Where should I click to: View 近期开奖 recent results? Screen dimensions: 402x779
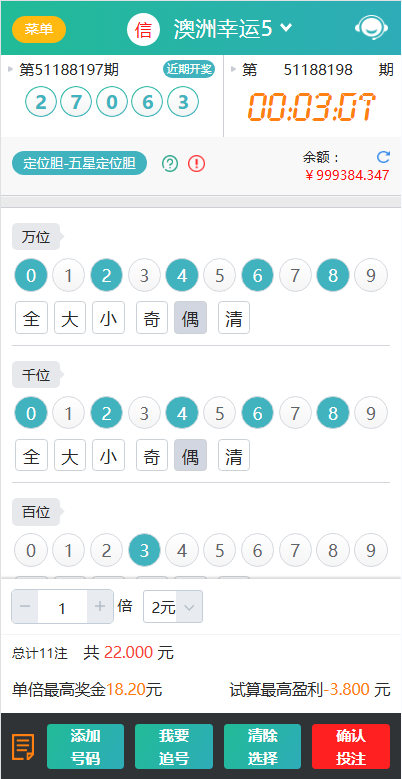[x=189, y=69]
